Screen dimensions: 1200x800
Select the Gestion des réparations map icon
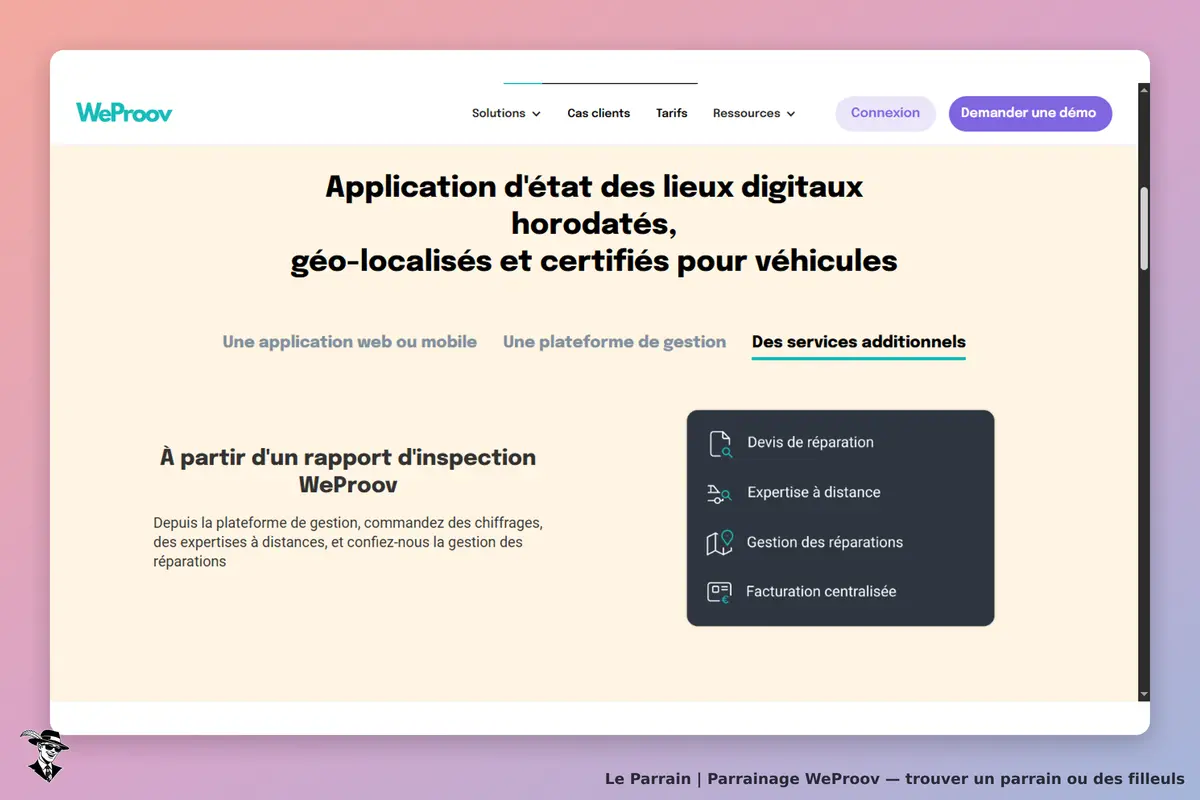pos(720,542)
